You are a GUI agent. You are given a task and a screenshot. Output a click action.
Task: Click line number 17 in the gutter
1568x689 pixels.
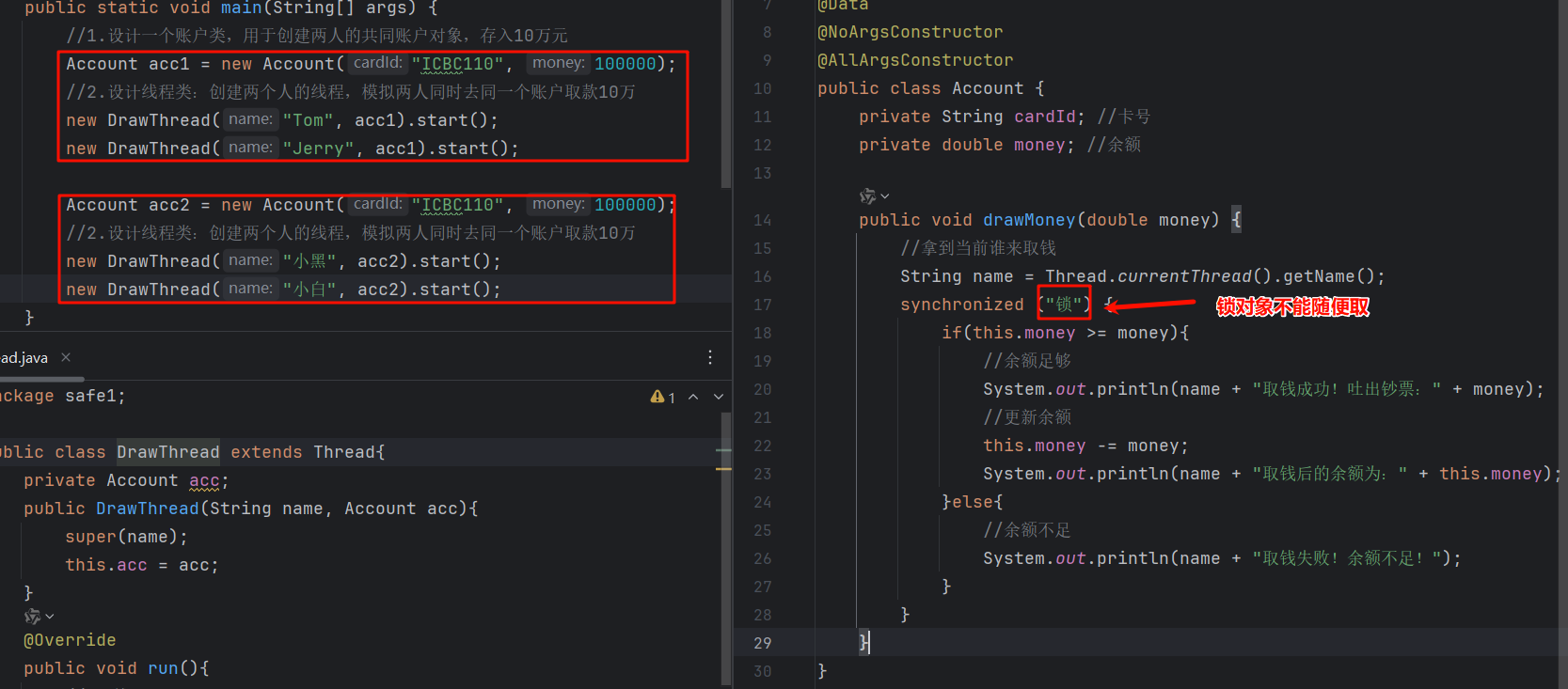coord(762,305)
